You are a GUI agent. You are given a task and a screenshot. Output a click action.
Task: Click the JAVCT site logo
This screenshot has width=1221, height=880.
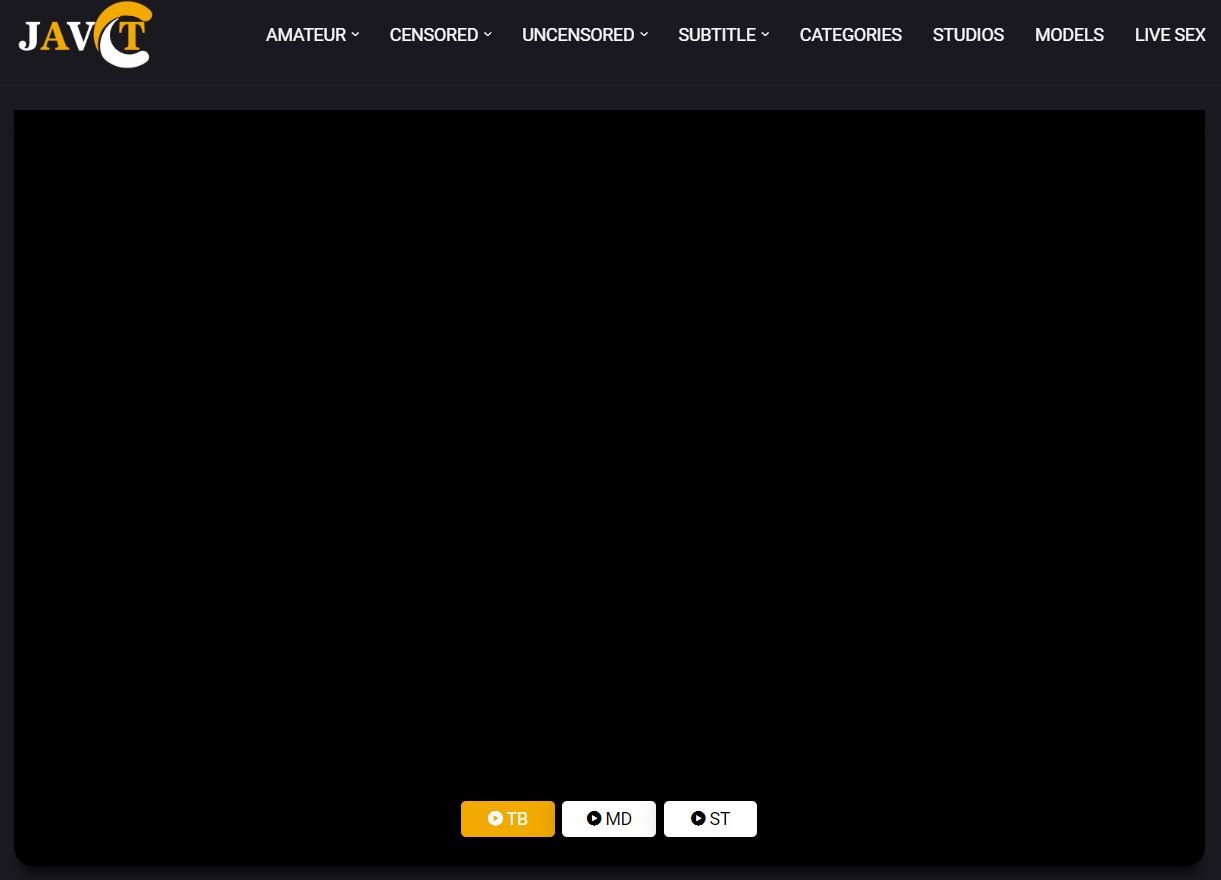click(x=85, y=35)
